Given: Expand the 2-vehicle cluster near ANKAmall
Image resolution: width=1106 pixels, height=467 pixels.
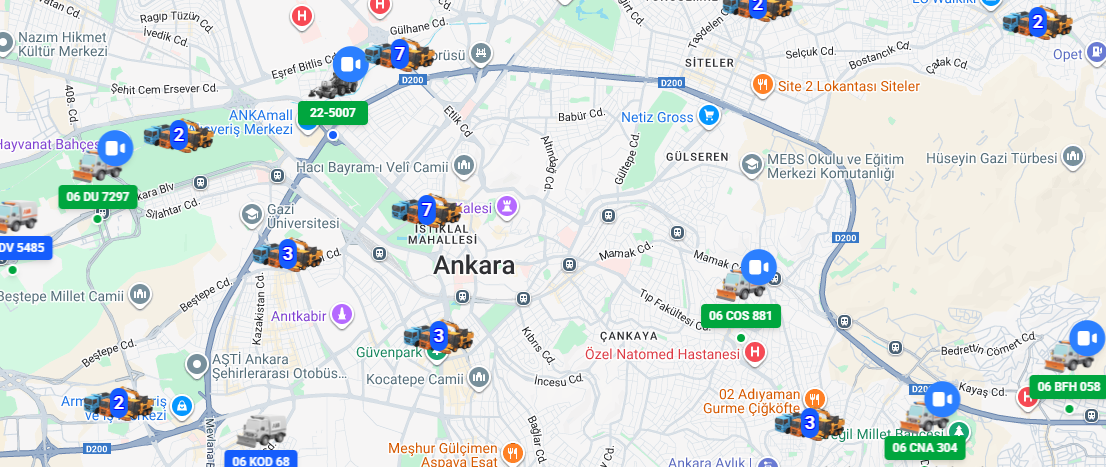Looking at the screenshot, I should (x=178, y=135).
